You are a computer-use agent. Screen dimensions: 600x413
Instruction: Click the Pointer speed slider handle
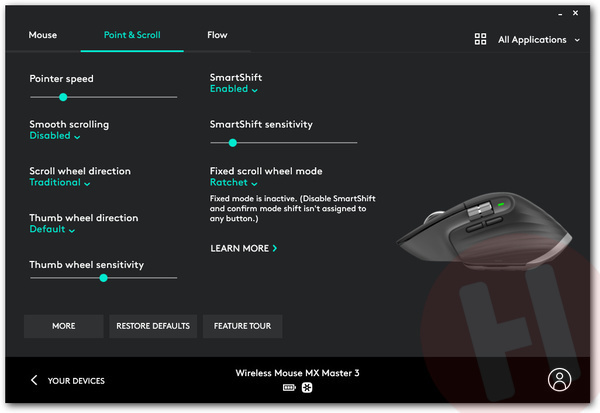click(x=63, y=97)
